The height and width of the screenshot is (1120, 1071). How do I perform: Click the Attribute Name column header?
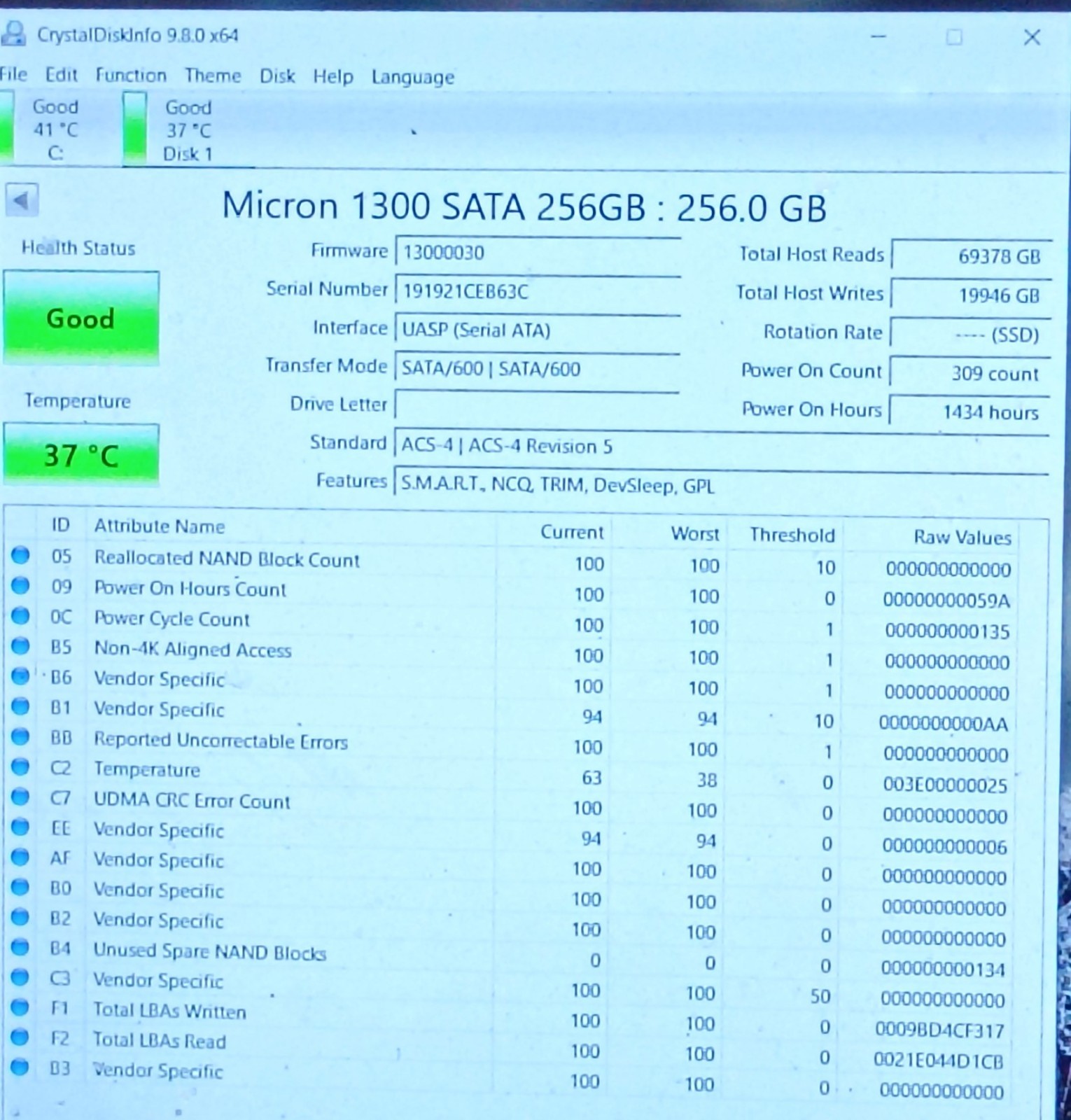point(160,526)
